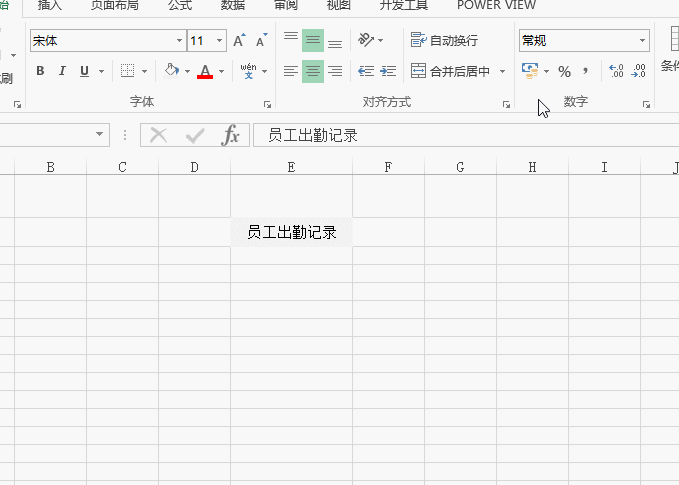Screen dimensions: 679x485
Task: Click the text orientation icon
Action: click(366, 41)
